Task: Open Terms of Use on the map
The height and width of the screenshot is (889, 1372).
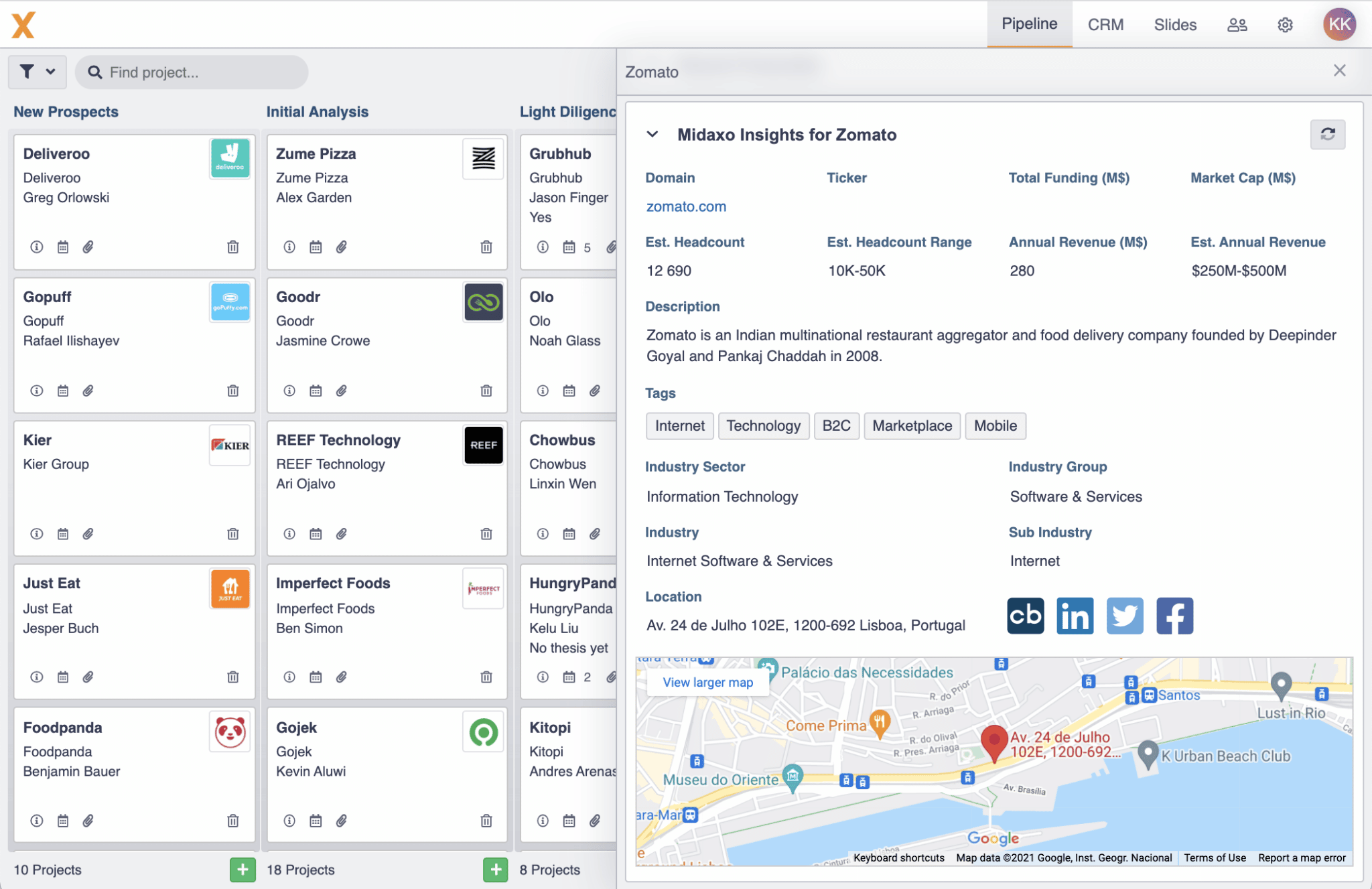Action: [1215, 858]
